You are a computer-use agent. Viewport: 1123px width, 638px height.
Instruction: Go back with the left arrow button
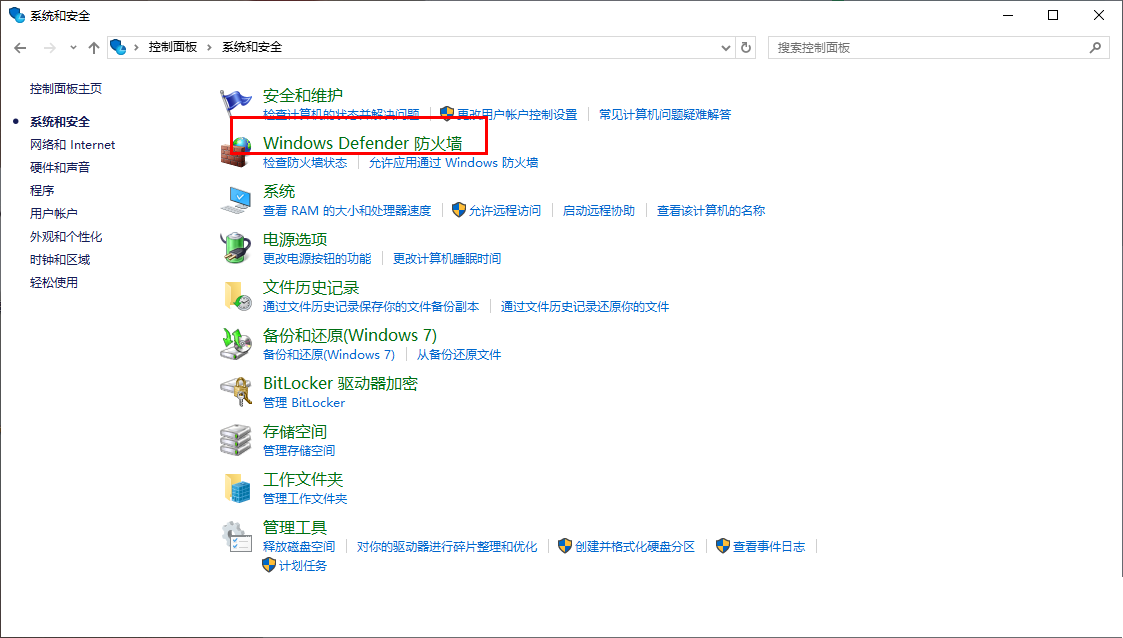pyautogui.click(x=20, y=48)
